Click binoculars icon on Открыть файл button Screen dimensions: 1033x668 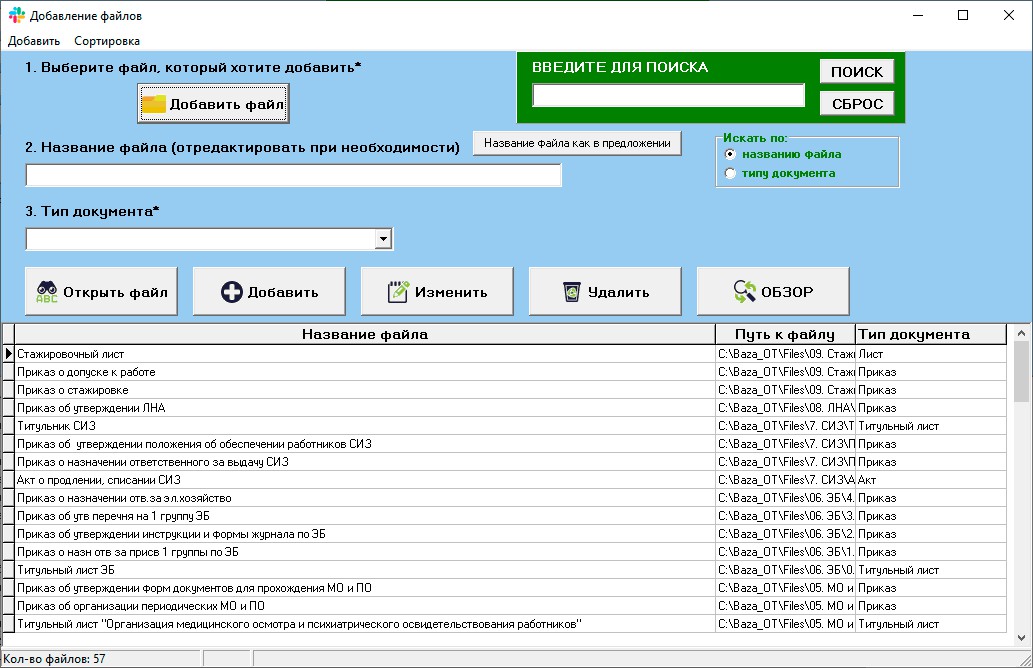click(x=47, y=292)
